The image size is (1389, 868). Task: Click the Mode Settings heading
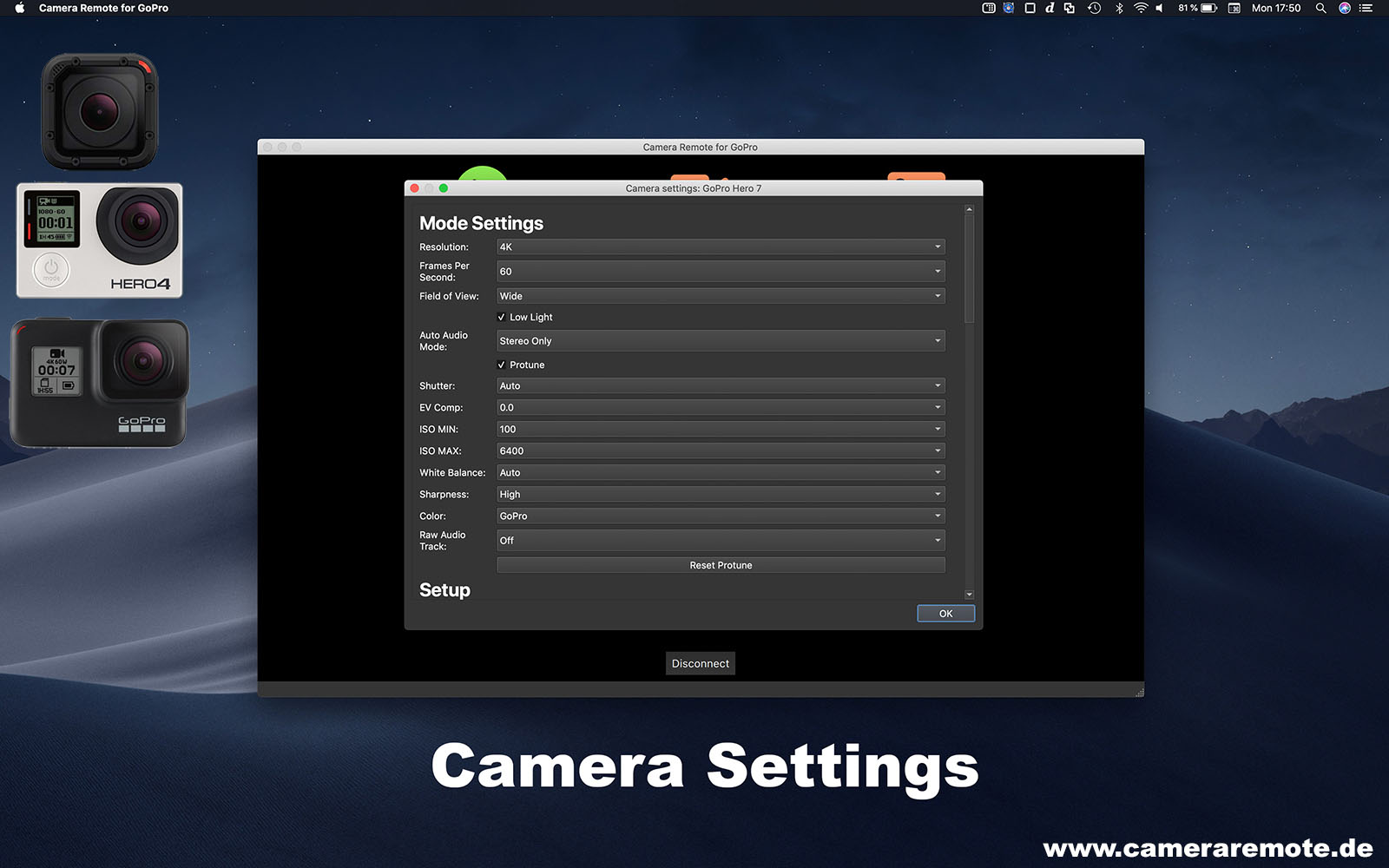pyautogui.click(x=481, y=223)
